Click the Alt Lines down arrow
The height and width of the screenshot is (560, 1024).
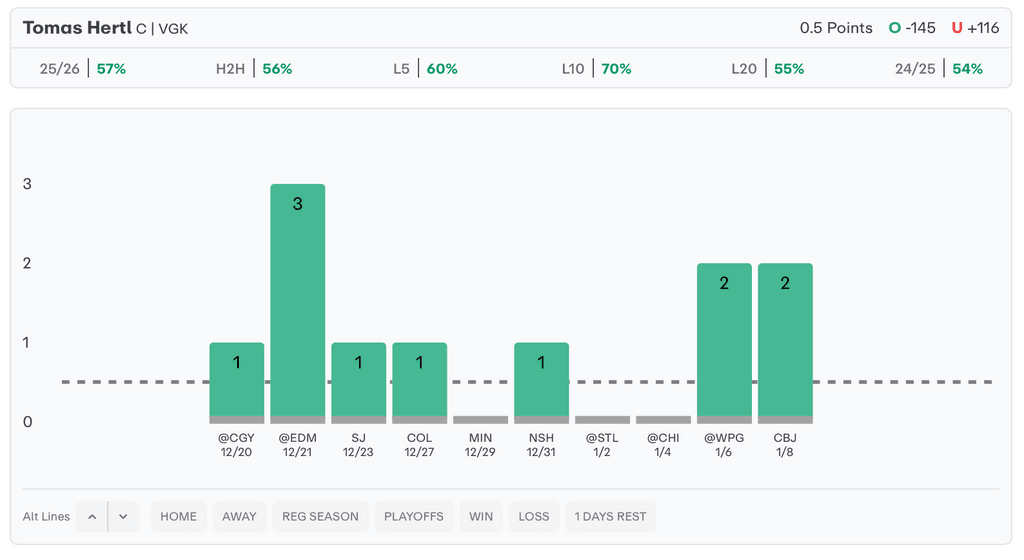click(123, 517)
